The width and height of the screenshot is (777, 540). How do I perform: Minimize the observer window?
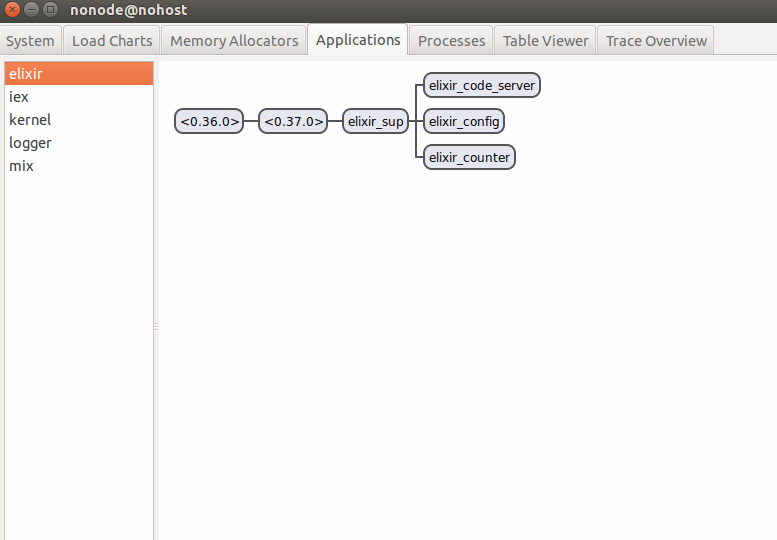pyautogui.click(x=31, y=9)
